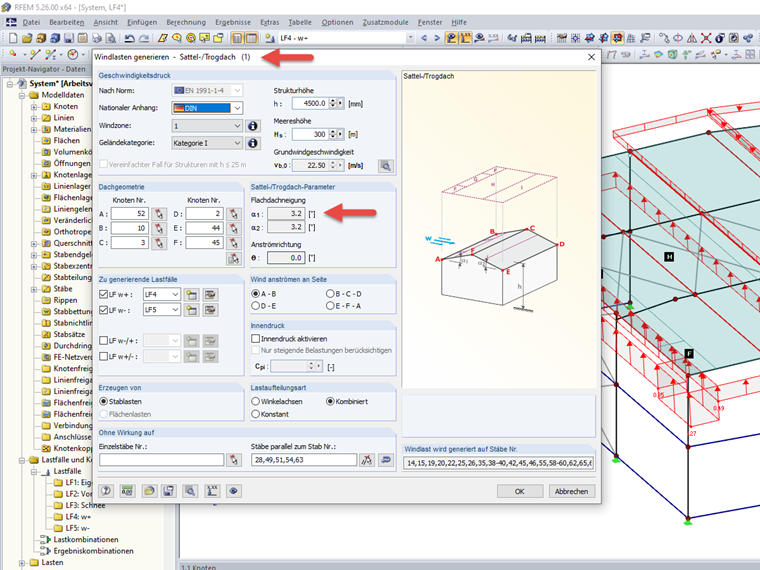Screen dimensions: 760x570
Task: Open Geländekategorie dropdown
Action: 237,143
